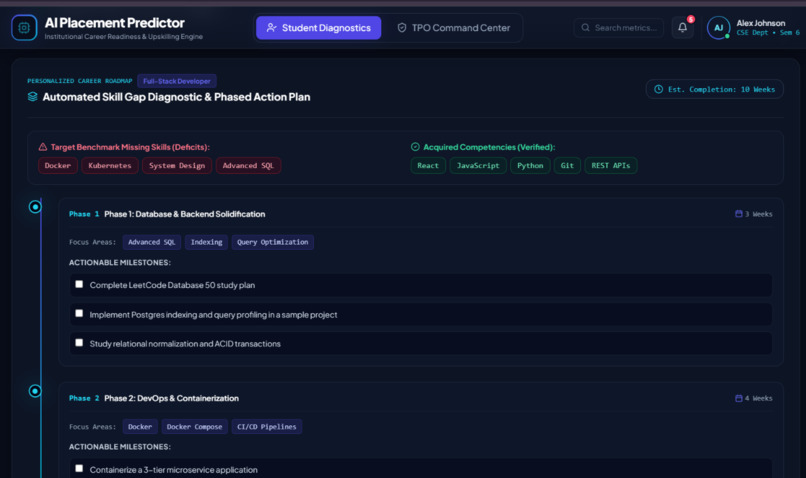
Task: Click the calendar icon next to 3 Weeks
Action: 739,214
